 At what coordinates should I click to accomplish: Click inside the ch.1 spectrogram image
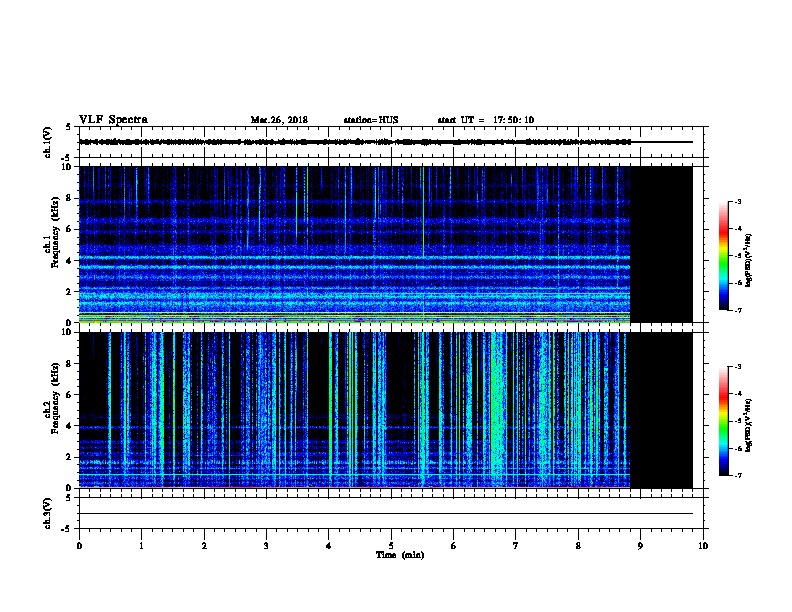tap(355, 244)
